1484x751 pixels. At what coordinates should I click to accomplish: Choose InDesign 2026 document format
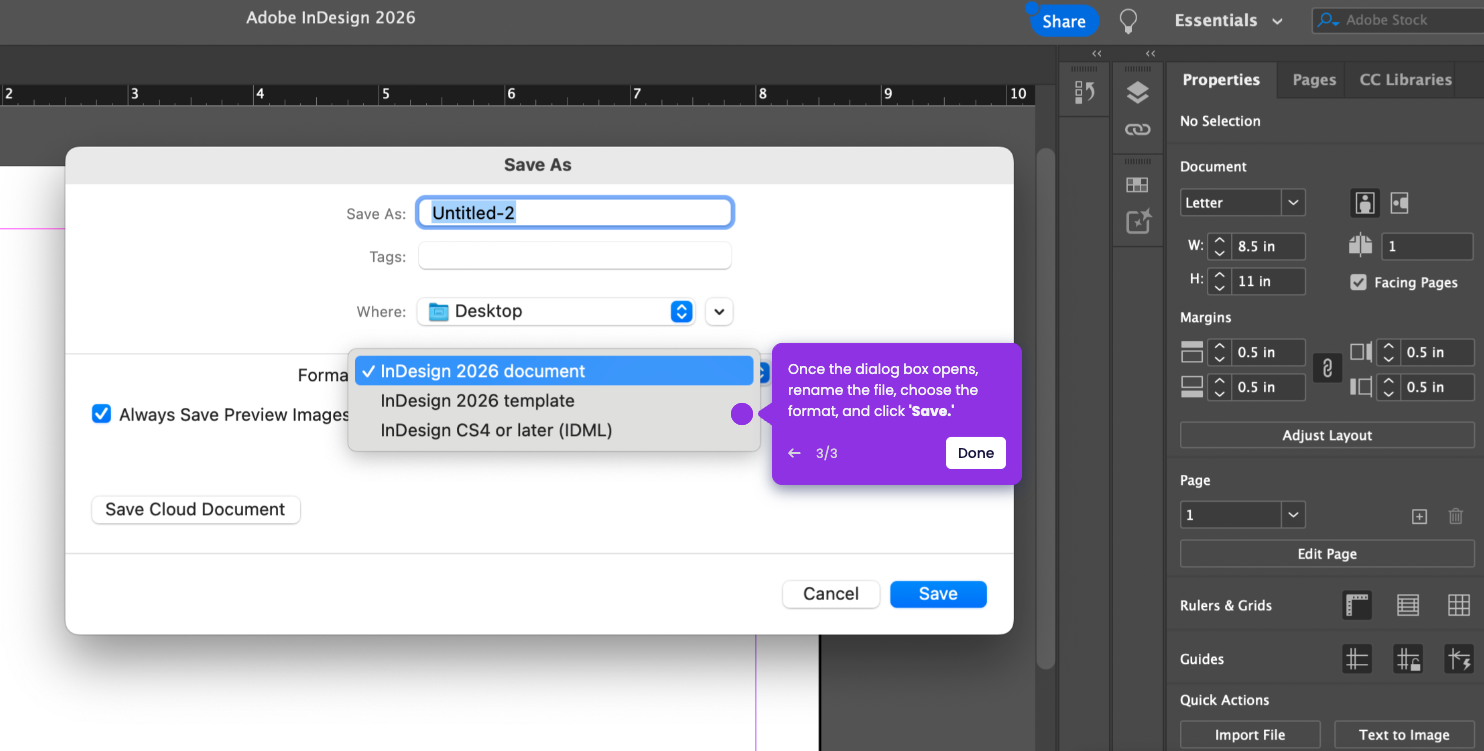554,371
